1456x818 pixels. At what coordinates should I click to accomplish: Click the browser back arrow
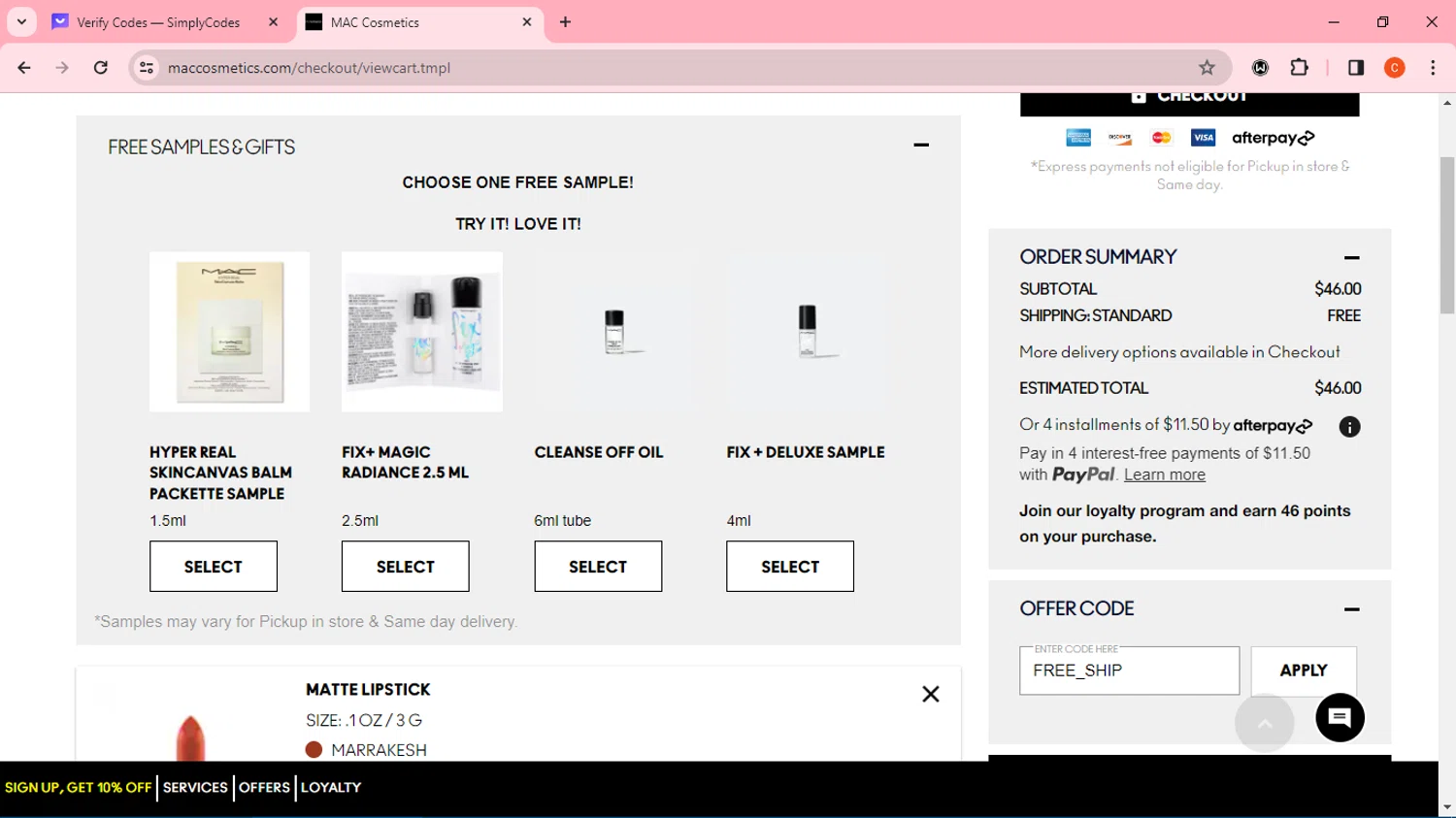(x=24, y=68)
